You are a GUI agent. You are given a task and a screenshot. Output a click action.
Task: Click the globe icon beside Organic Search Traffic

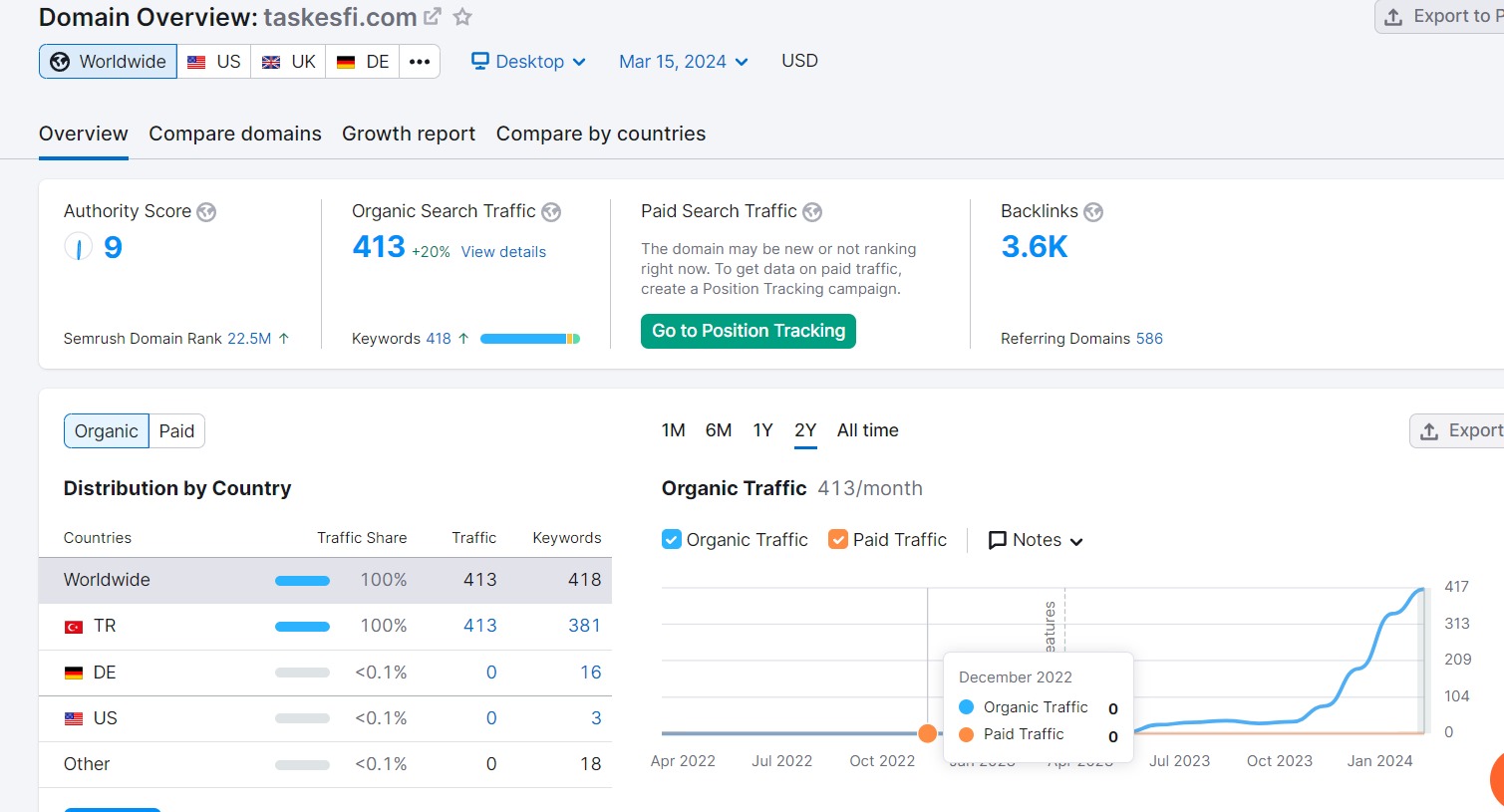pyautogui.click(x=551, y=212)
